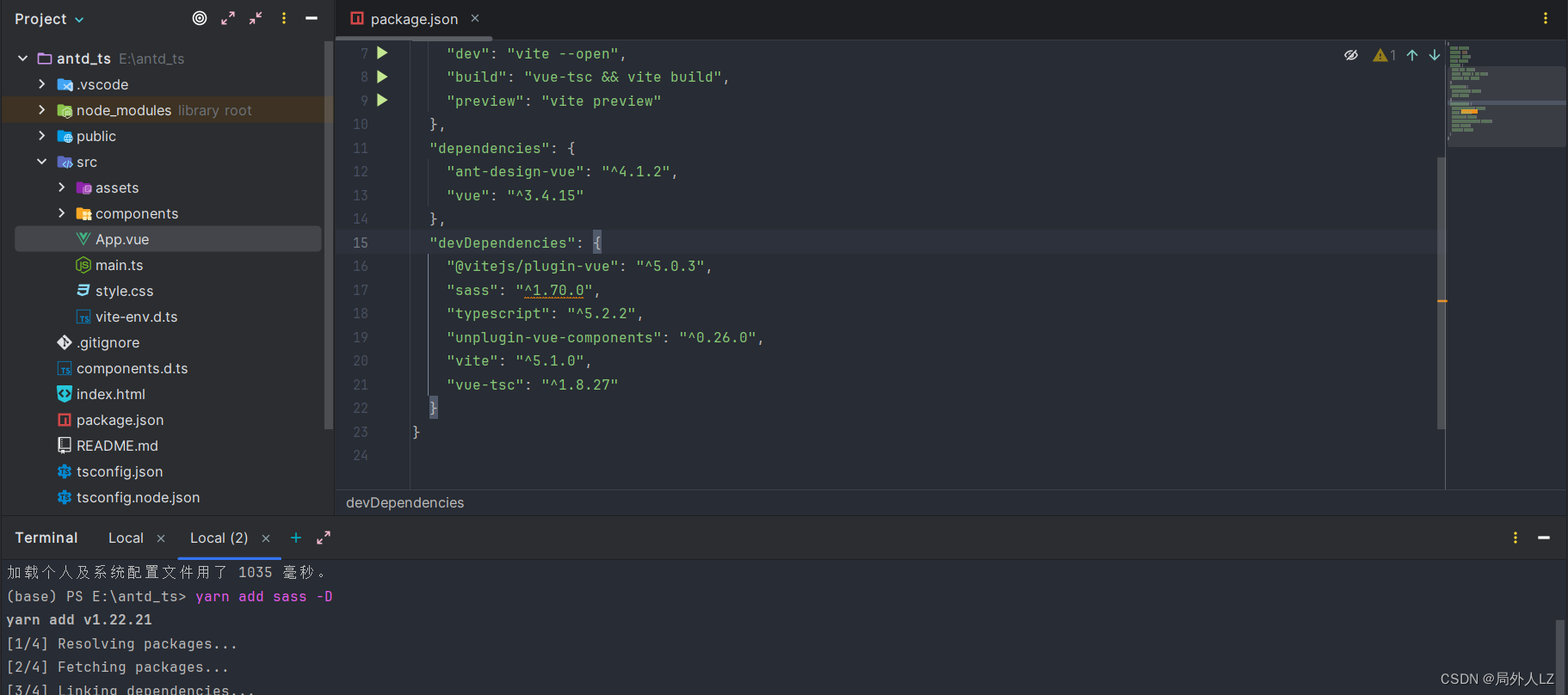The image size is (1568, 695).
Task: Go to previous highlighted problem arrow
Action: (1412, 55)
